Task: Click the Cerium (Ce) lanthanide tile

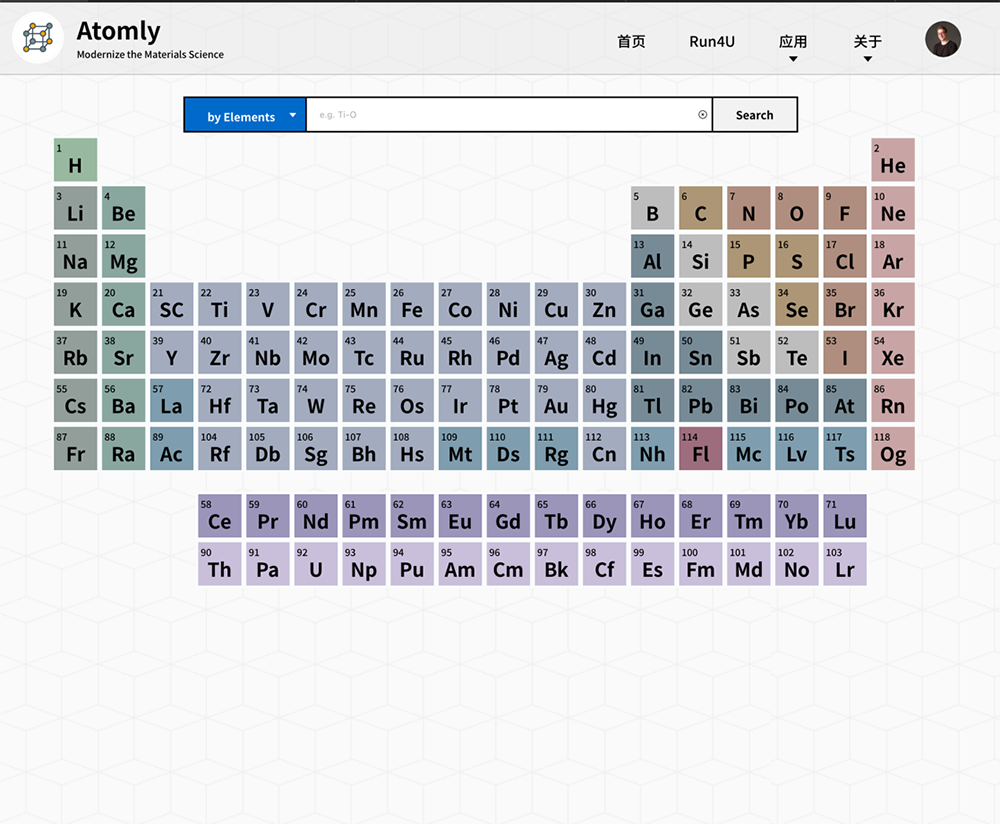Action: [220, 516]
